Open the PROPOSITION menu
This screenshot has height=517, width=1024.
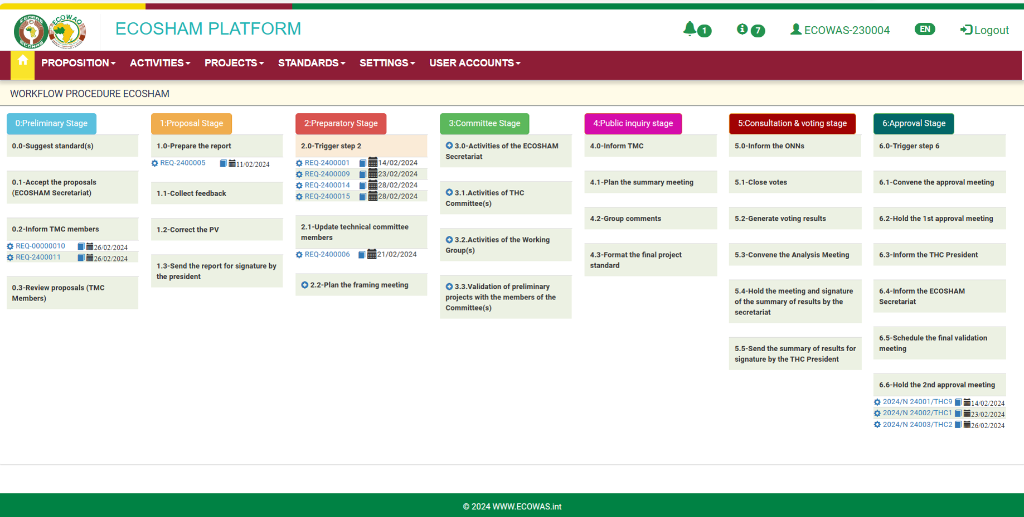point(78,63)
